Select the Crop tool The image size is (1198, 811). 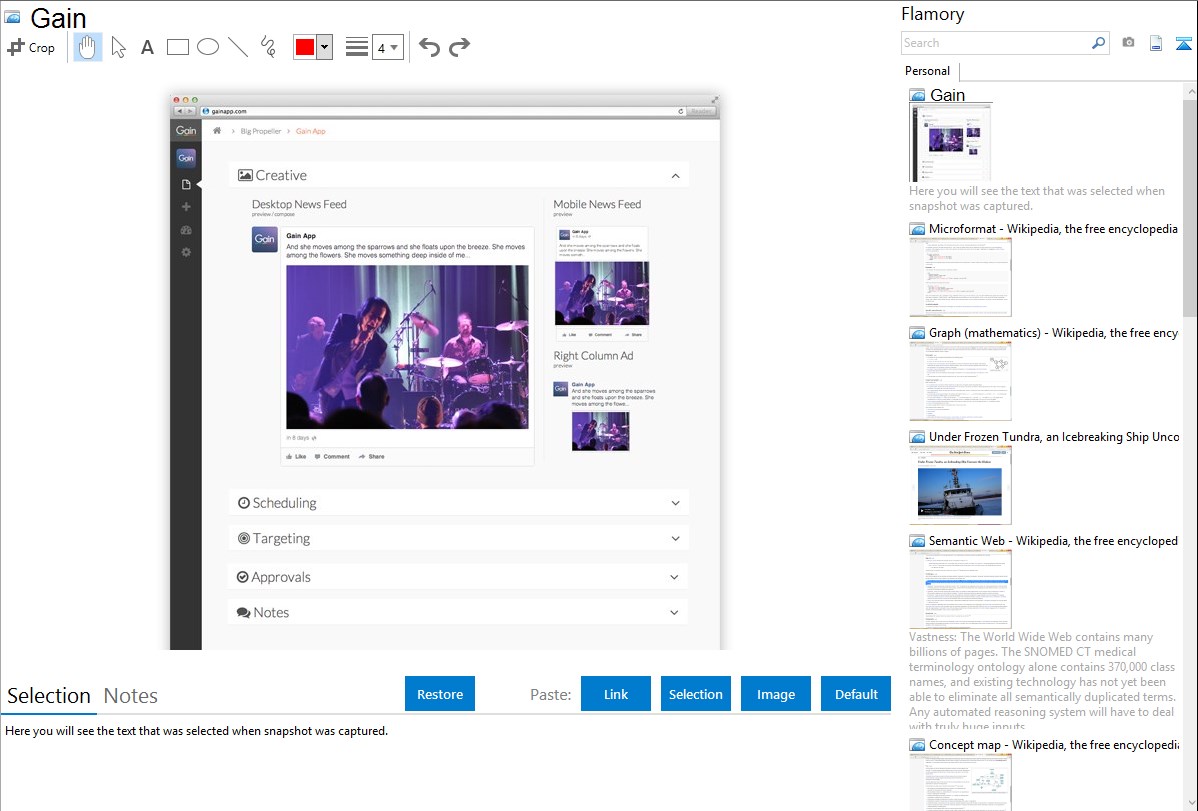(x=31, y=47)
